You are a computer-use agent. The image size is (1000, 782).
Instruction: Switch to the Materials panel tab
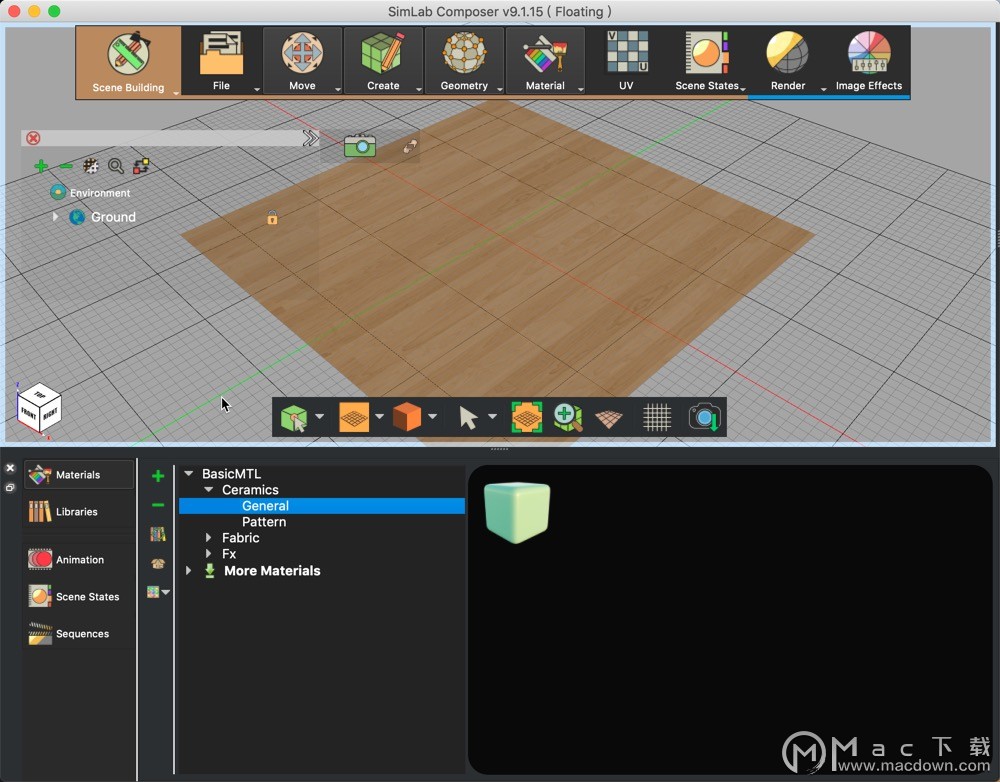(x=79, y=475)
